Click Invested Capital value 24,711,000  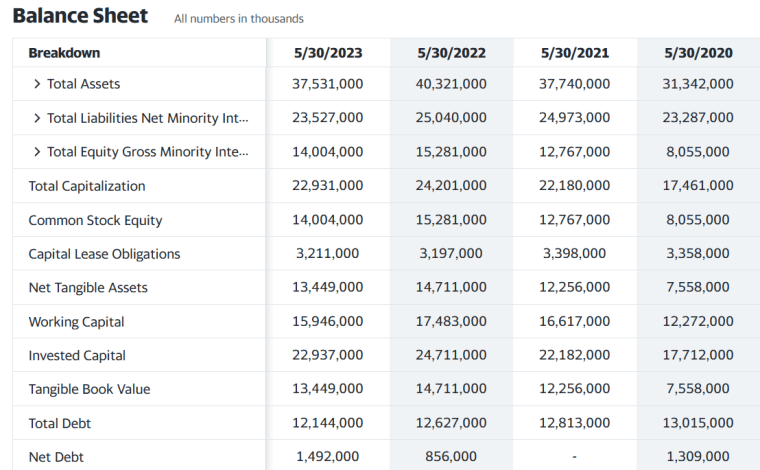point(451,355)
